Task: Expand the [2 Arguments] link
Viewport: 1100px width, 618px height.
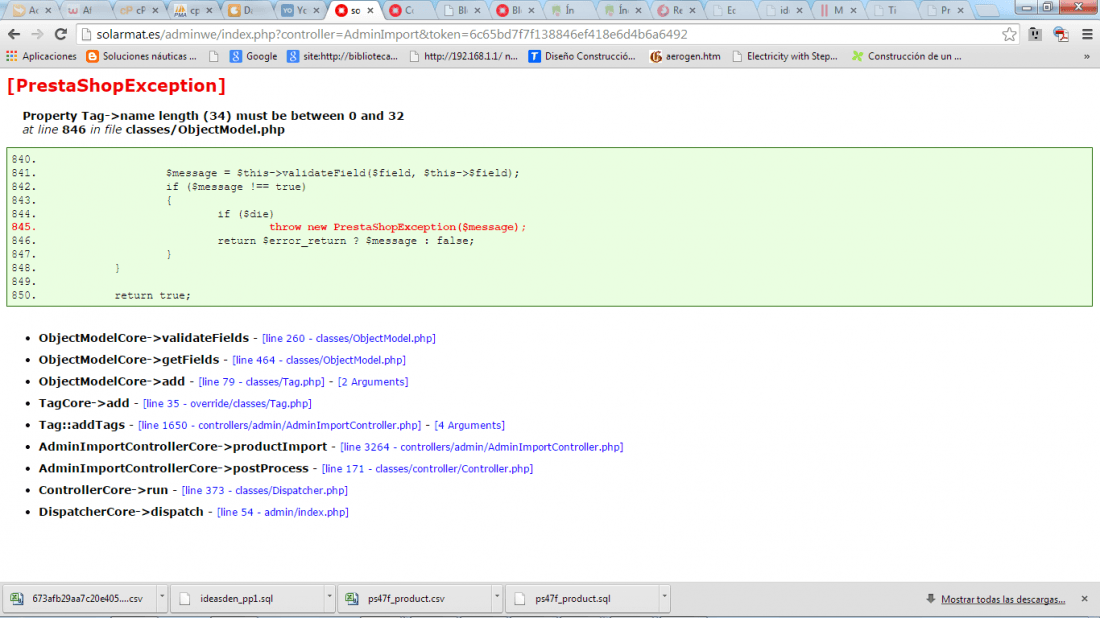Action: [373, 382]
